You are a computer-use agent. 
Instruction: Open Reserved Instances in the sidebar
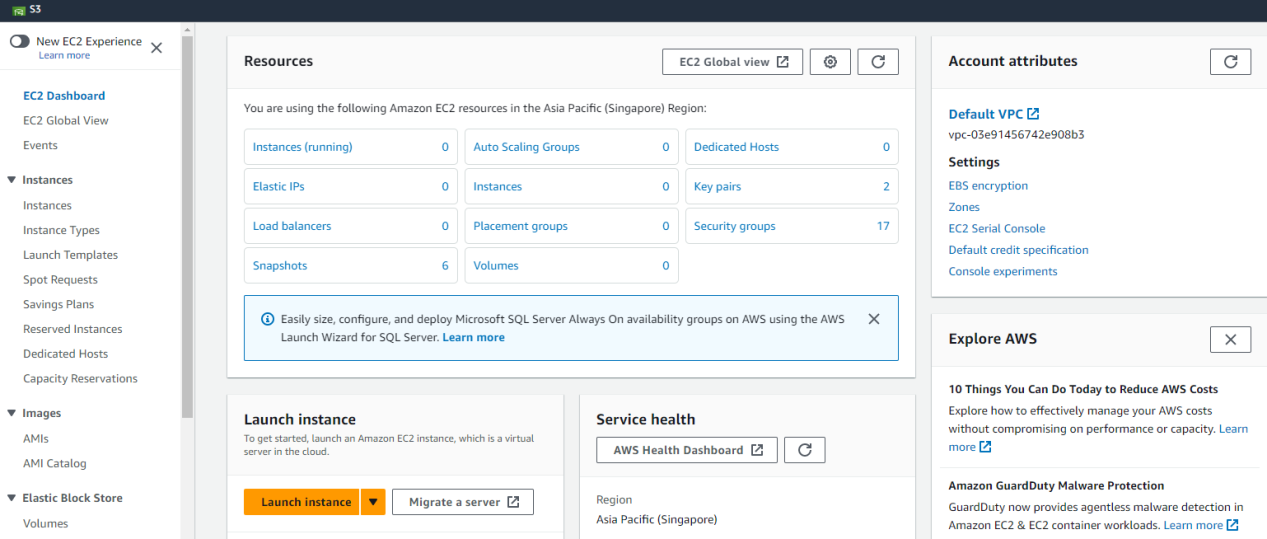pos(73,329)
